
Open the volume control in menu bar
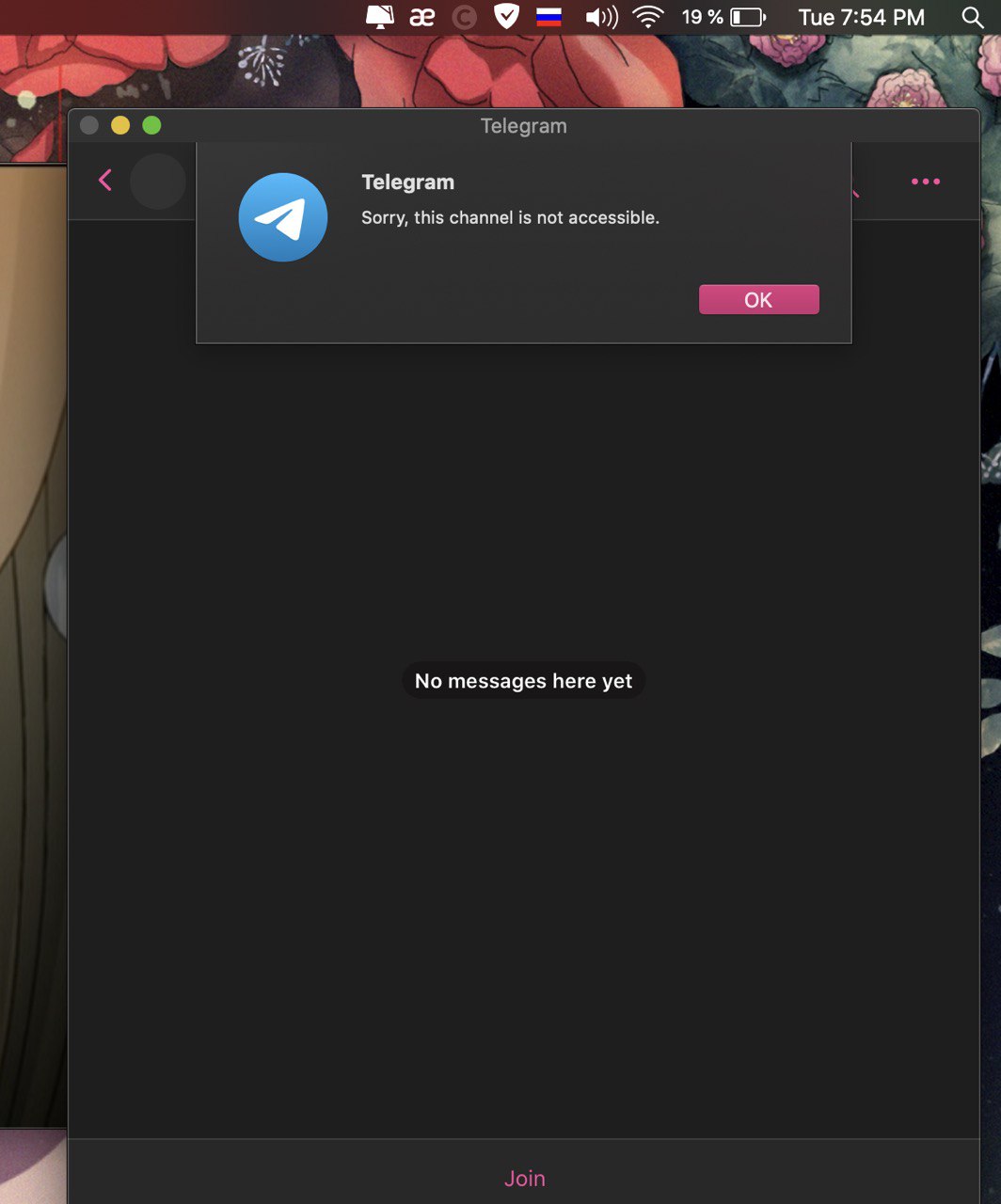601,17
